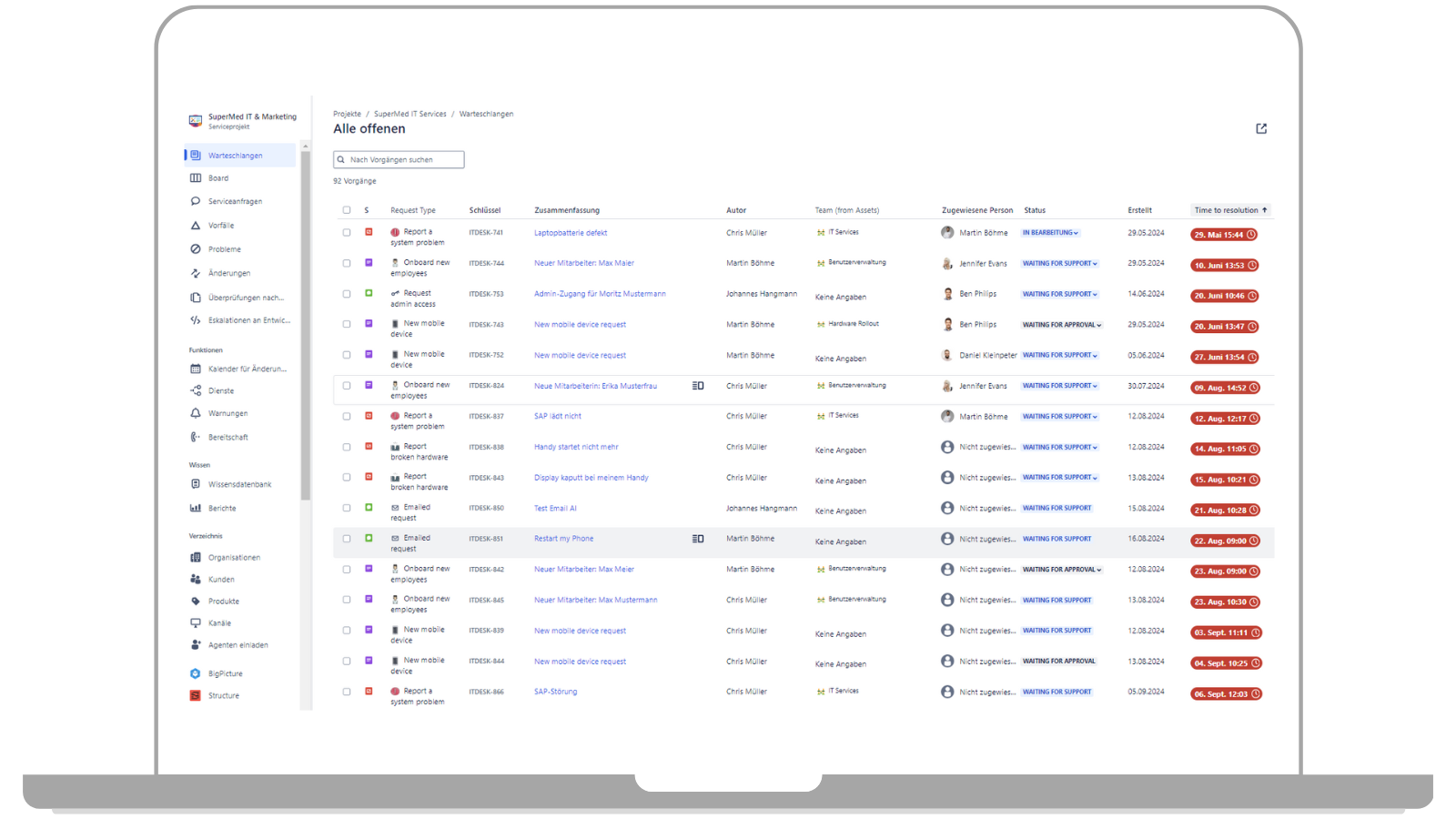1456x819 pixels.
Task: Sort by Time to resolution column
Action: tap(1230, 210)
